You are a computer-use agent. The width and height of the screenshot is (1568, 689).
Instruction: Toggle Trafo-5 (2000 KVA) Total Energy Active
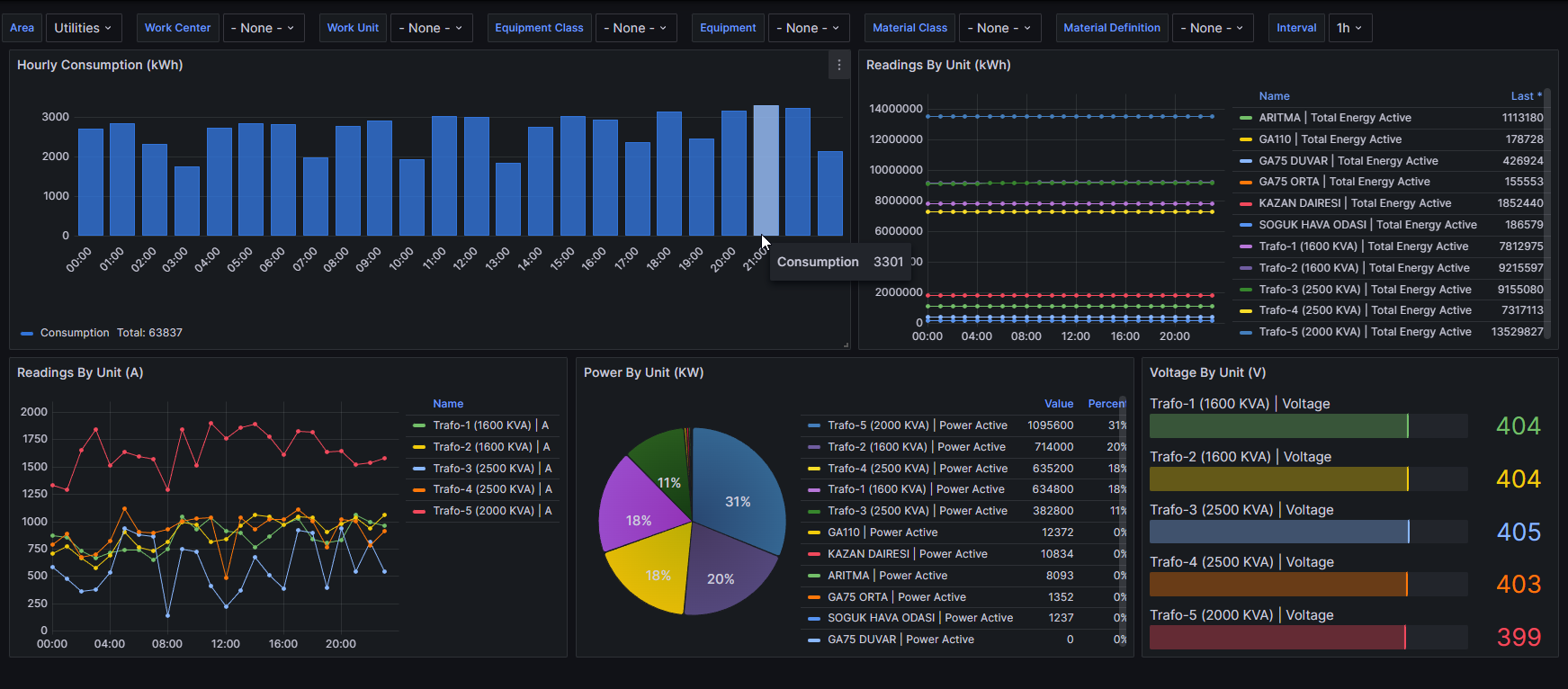coord(1365,332)
